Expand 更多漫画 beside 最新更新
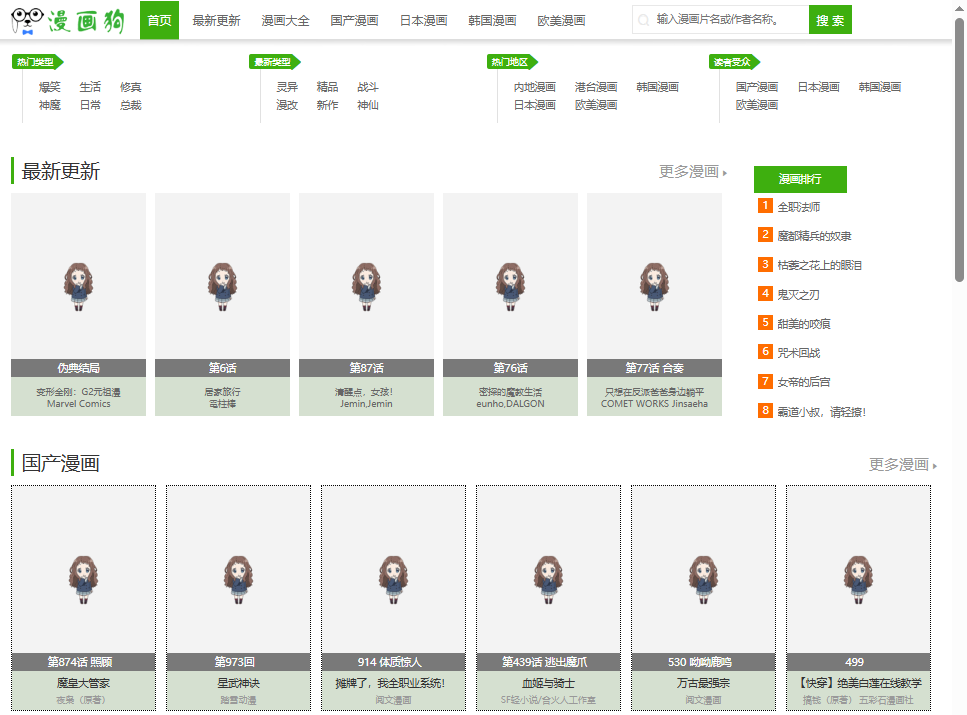 tap(693, 172)
